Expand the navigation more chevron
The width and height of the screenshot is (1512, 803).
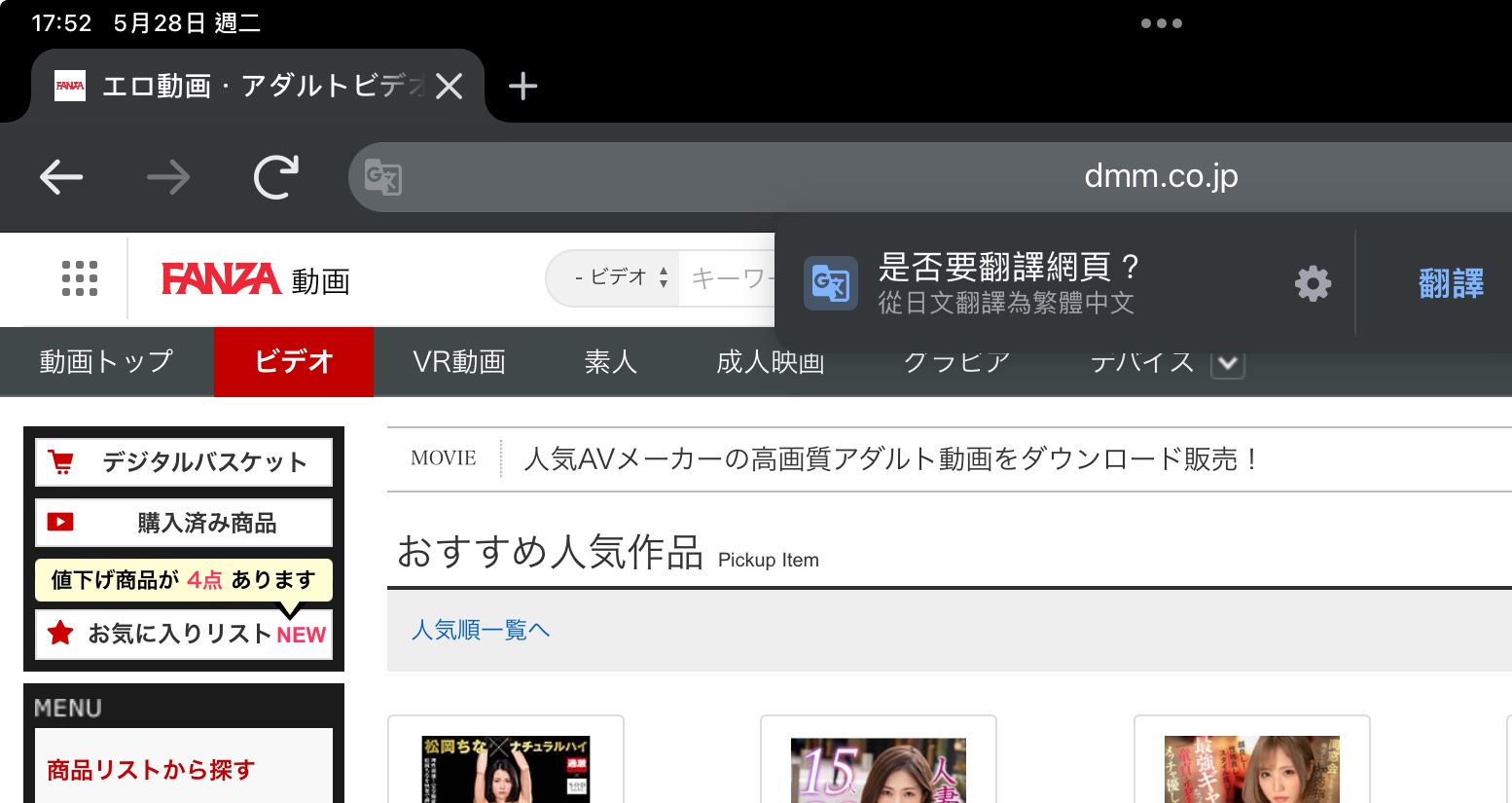1228,364
